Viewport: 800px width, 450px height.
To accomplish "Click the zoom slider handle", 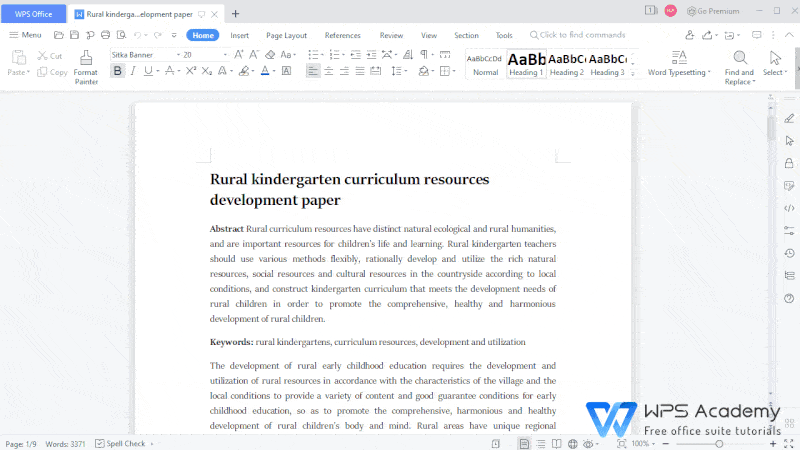I will click(719, 444).
